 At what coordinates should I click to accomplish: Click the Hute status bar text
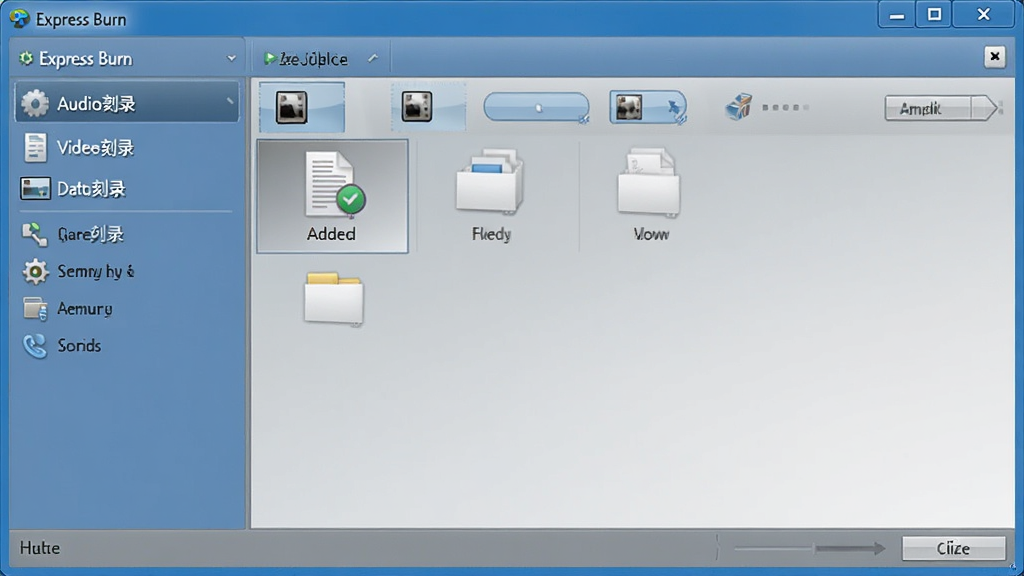pyautogui.click(x=40, y=547)
